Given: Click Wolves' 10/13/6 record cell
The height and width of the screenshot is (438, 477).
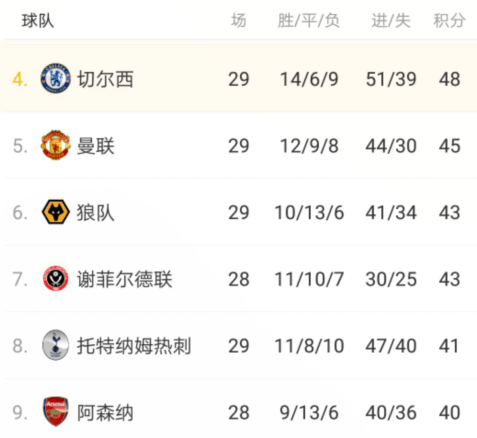Looking at the screenshot, I should pyautogui.click(x=309, y=213).
